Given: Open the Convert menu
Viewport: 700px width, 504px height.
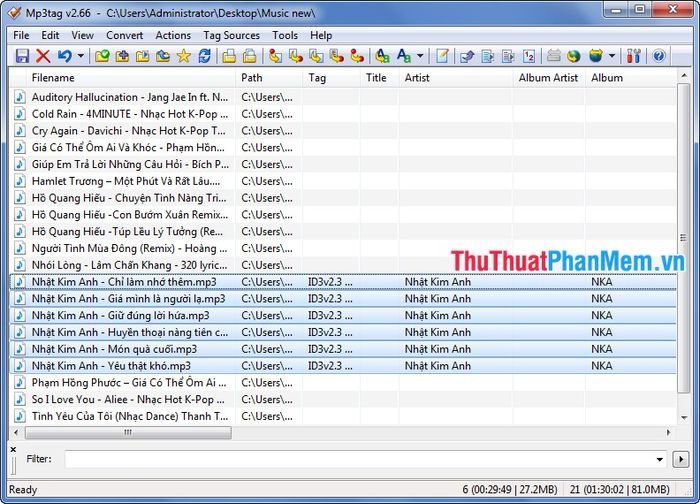Looking at the screenshot, I should [x=125, y=35].
